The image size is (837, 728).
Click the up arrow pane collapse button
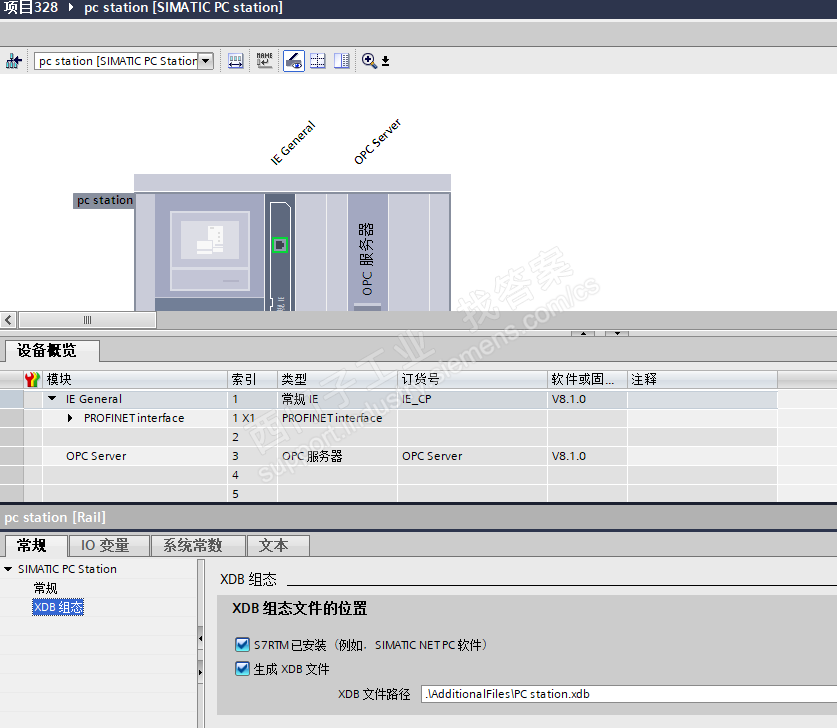pyautogui.click(x=583, y=333)
